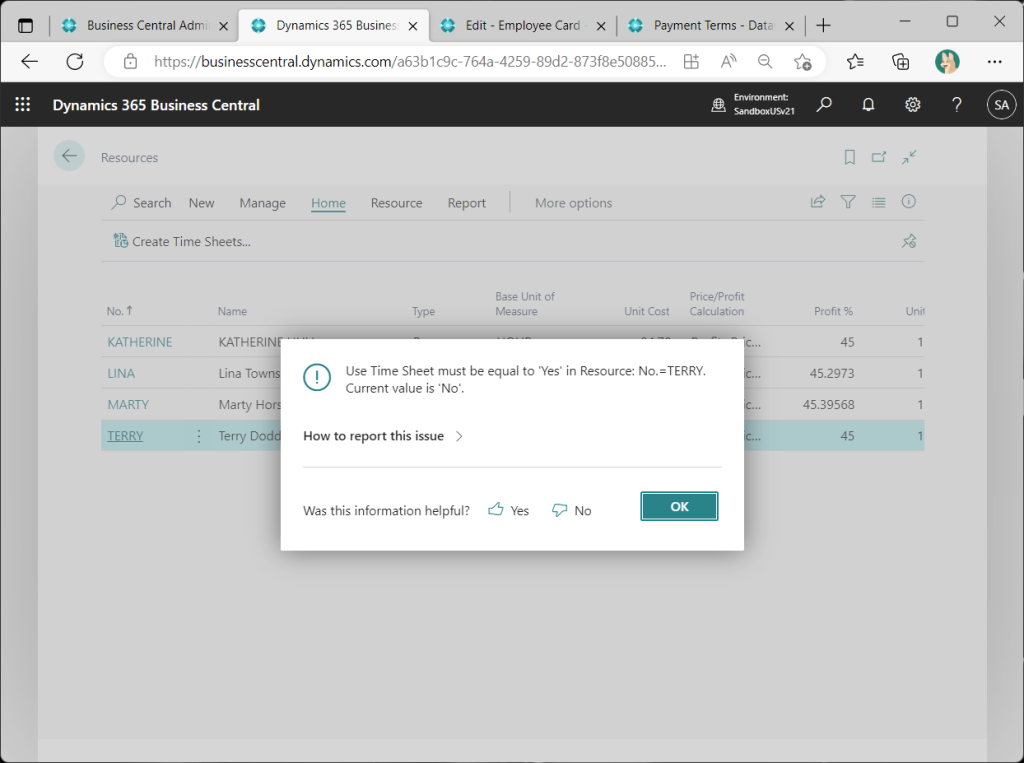The height and width of the screenshot is (763, 1024).
Task: Click Search in the list action bar
Action: click(x=141, y=203)
